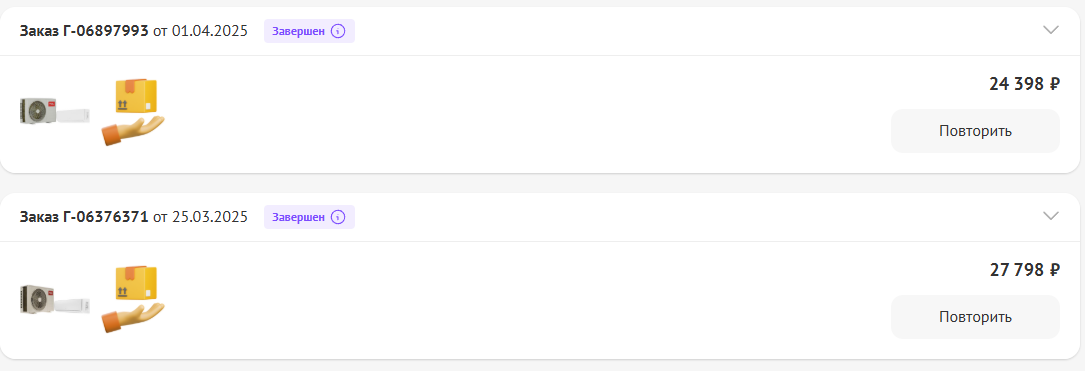
Task: Click date 01.04.2025 in first order header
Action: 210,31
